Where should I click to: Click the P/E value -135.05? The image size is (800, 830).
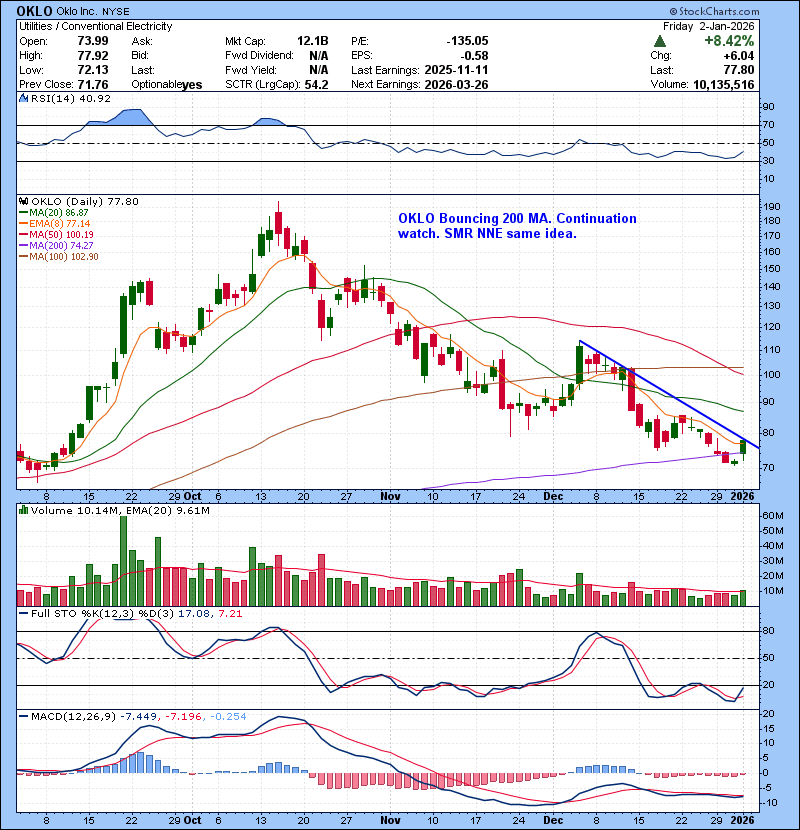pos(467,41)
